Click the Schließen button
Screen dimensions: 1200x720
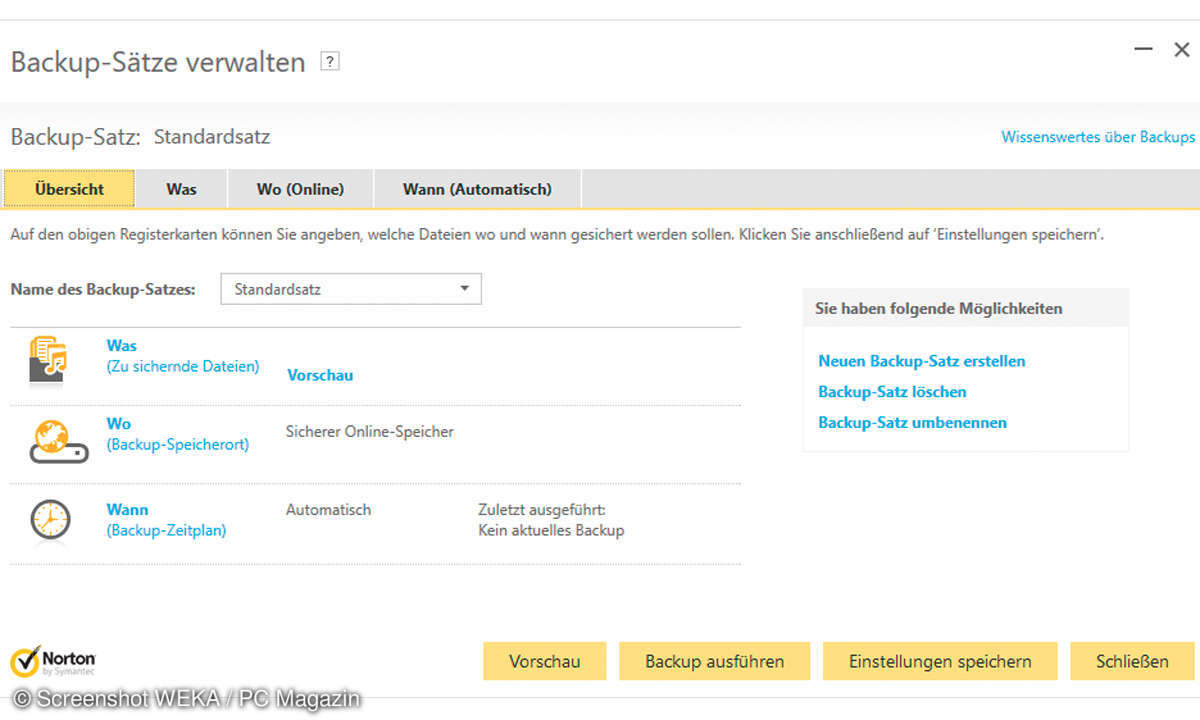(x=1132, y=661)
